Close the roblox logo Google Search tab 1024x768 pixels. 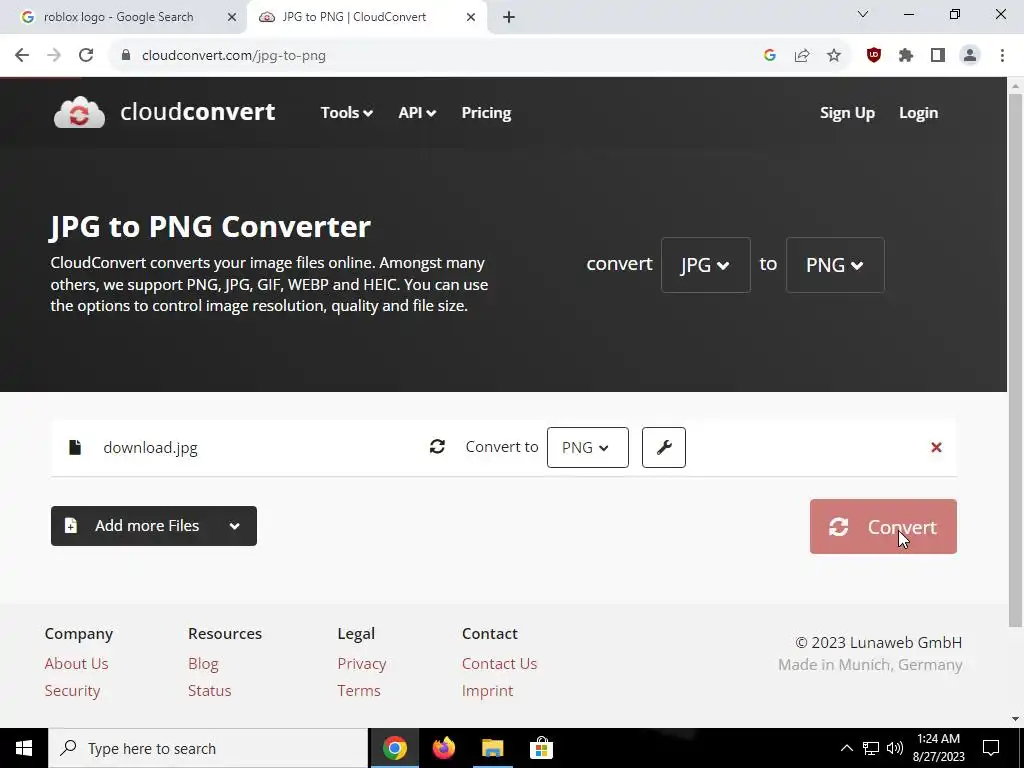click(232, 17)
